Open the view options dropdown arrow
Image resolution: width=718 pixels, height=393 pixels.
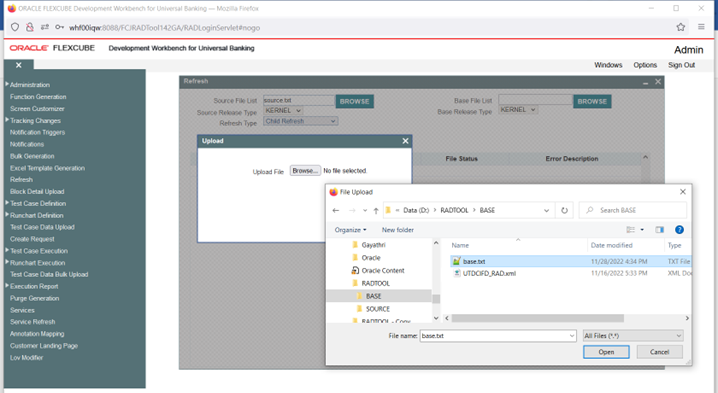point(642,229)
